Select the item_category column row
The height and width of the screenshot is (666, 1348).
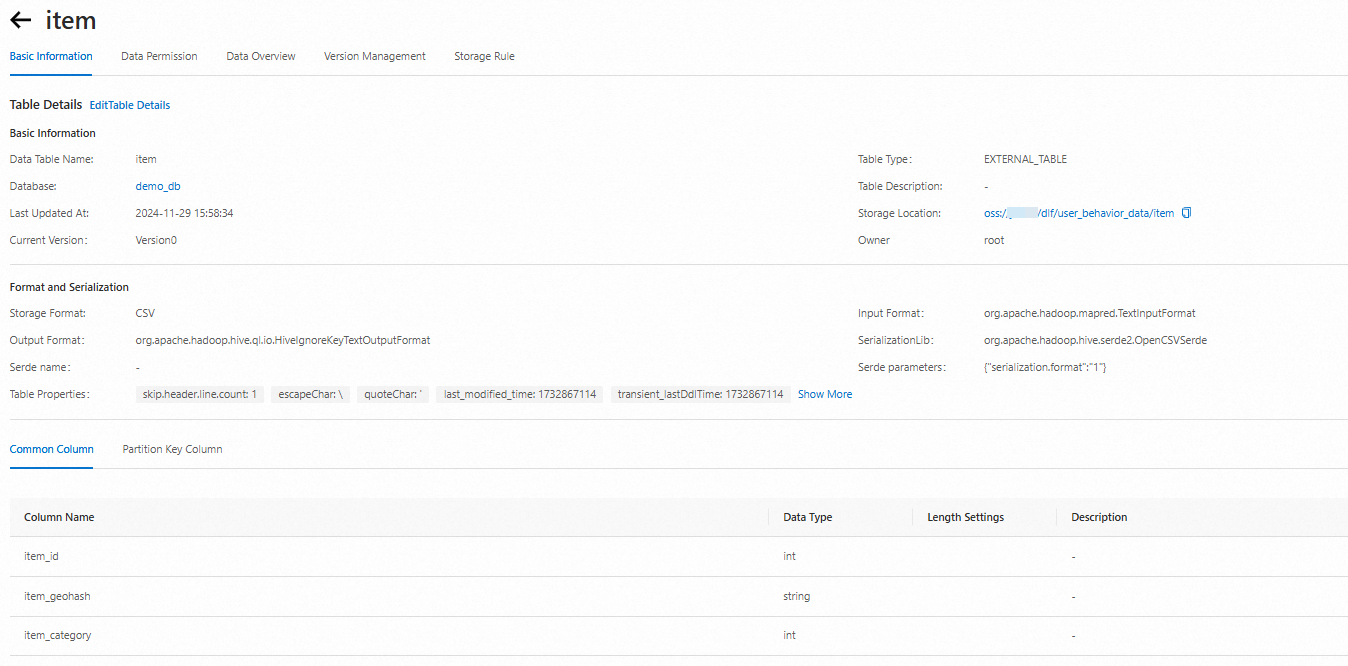(x=679, y=635)
